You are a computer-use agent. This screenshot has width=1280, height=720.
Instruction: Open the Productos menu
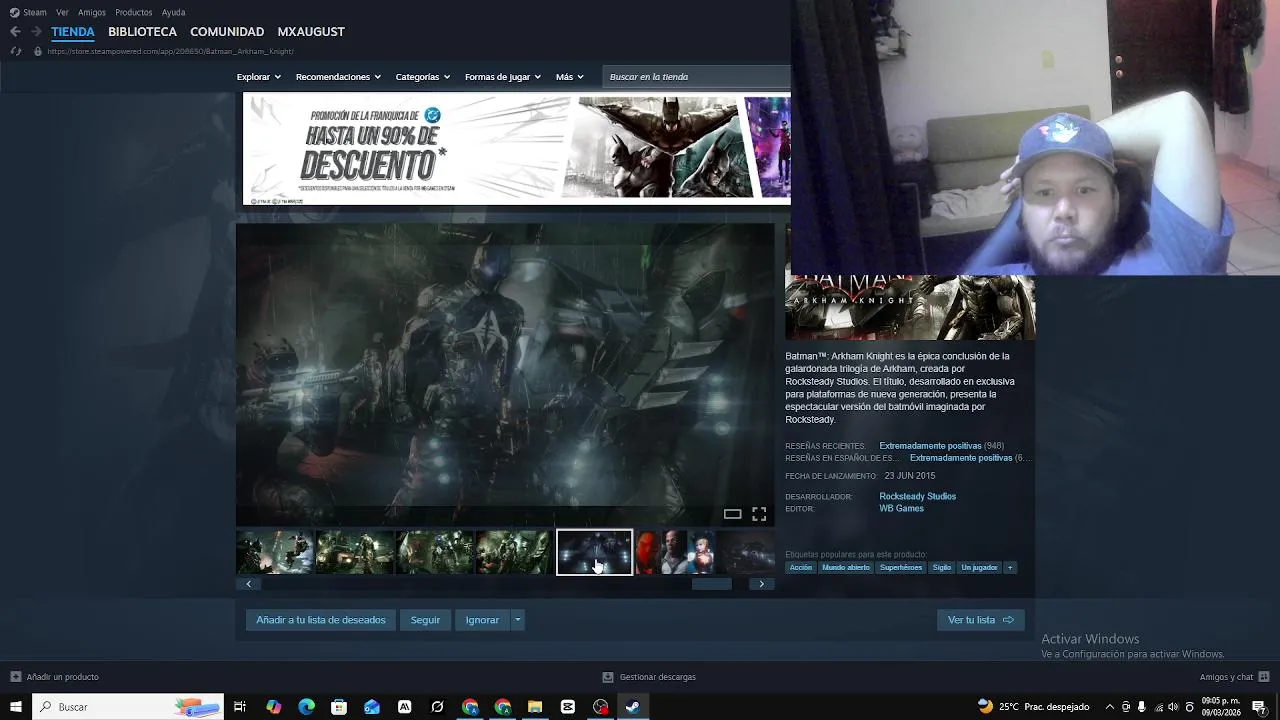(x=134, y=12)
